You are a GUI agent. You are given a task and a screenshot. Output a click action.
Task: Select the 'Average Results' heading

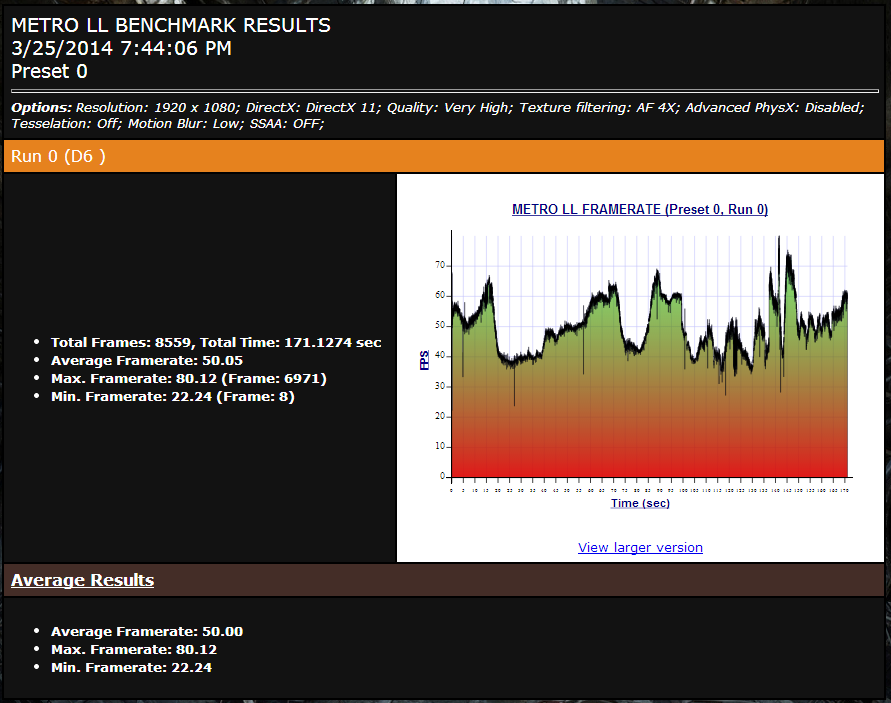82,580
